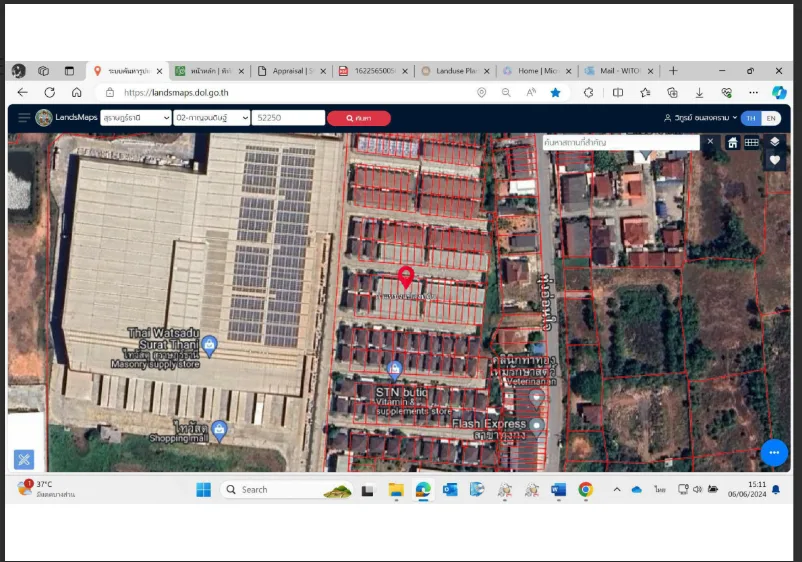Click the STN butiq store marker
This screenshot has width=802, height=562.
point(394,370)
